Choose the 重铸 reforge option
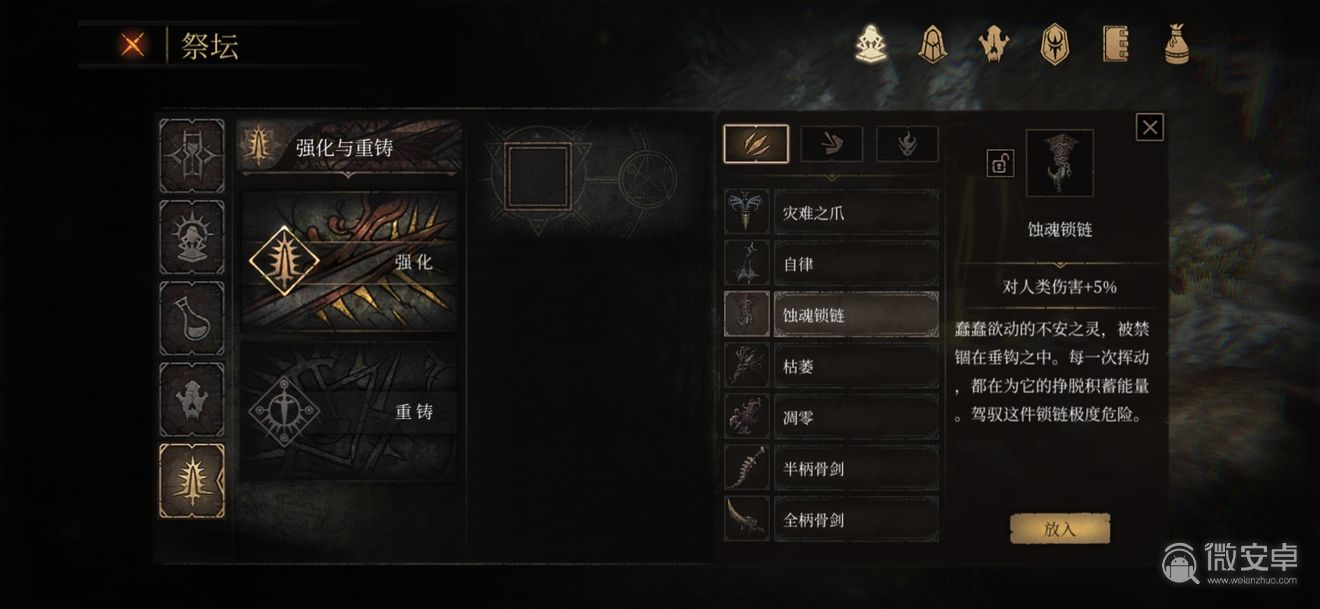 (350, 411)
